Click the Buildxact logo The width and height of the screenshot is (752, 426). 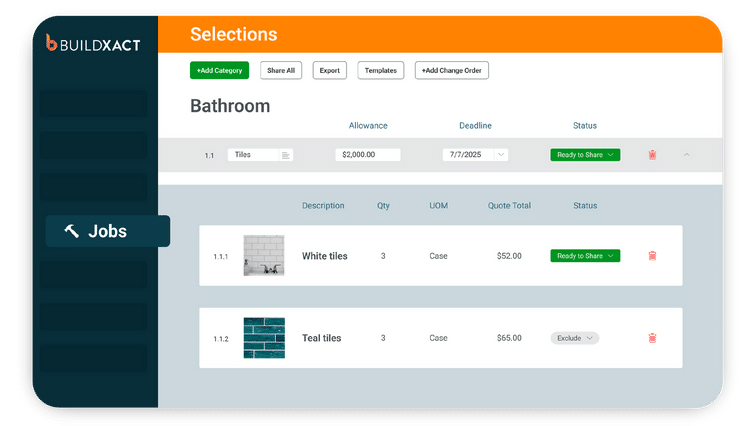(x=93, y=43)
